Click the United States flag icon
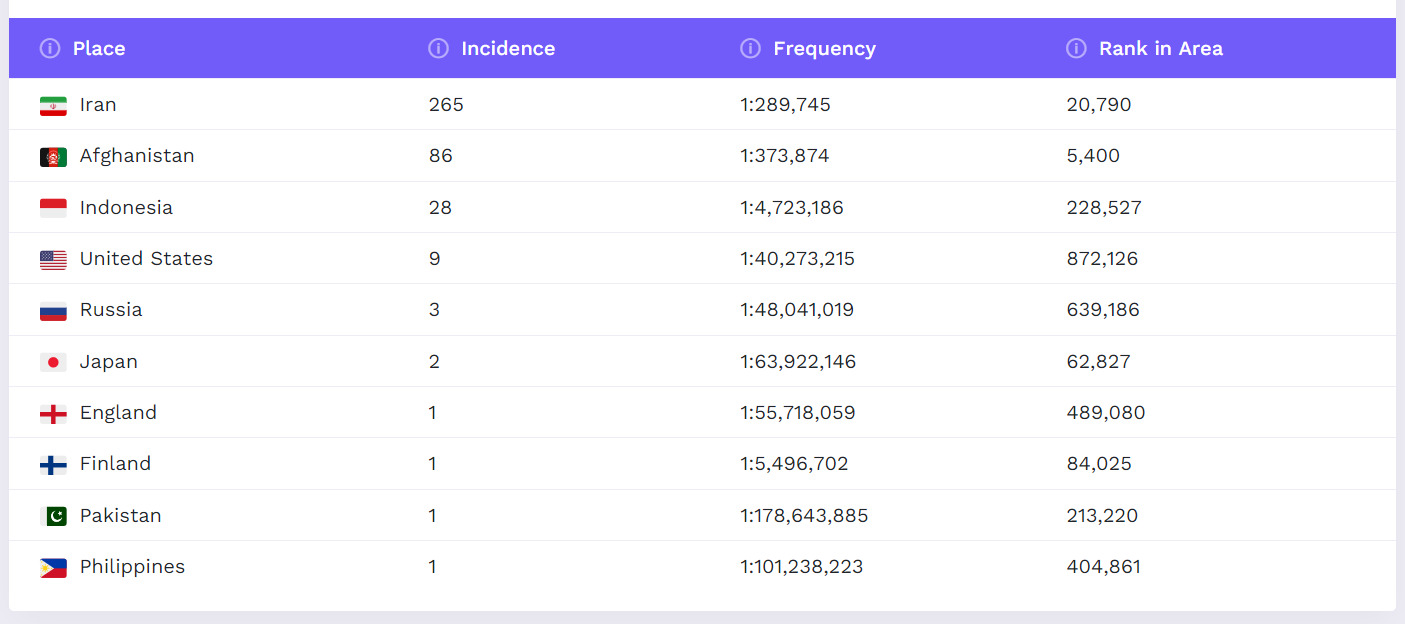The height and width of the screenshot is (624, 1405). pos(53,259)
